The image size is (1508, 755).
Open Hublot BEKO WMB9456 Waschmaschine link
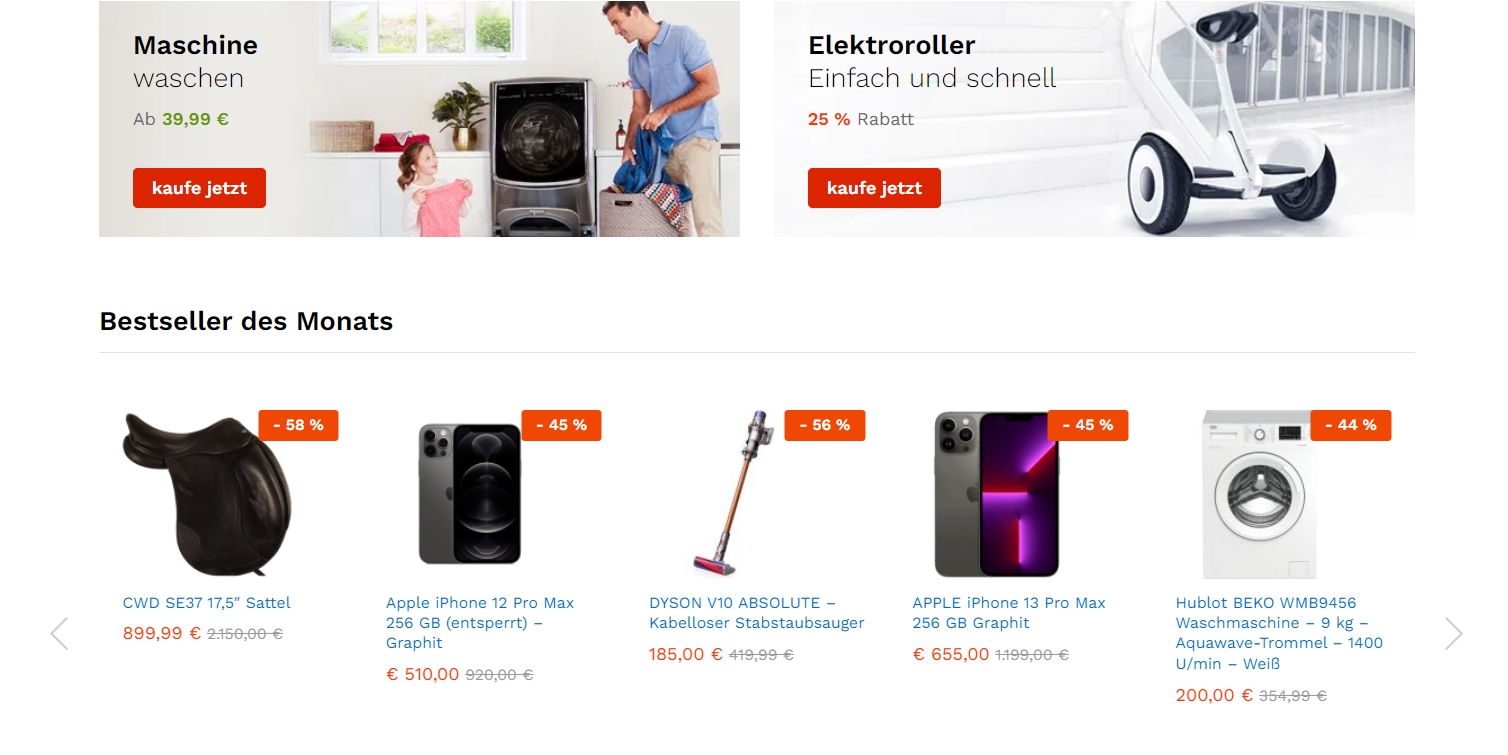[x=1279, y=633]
